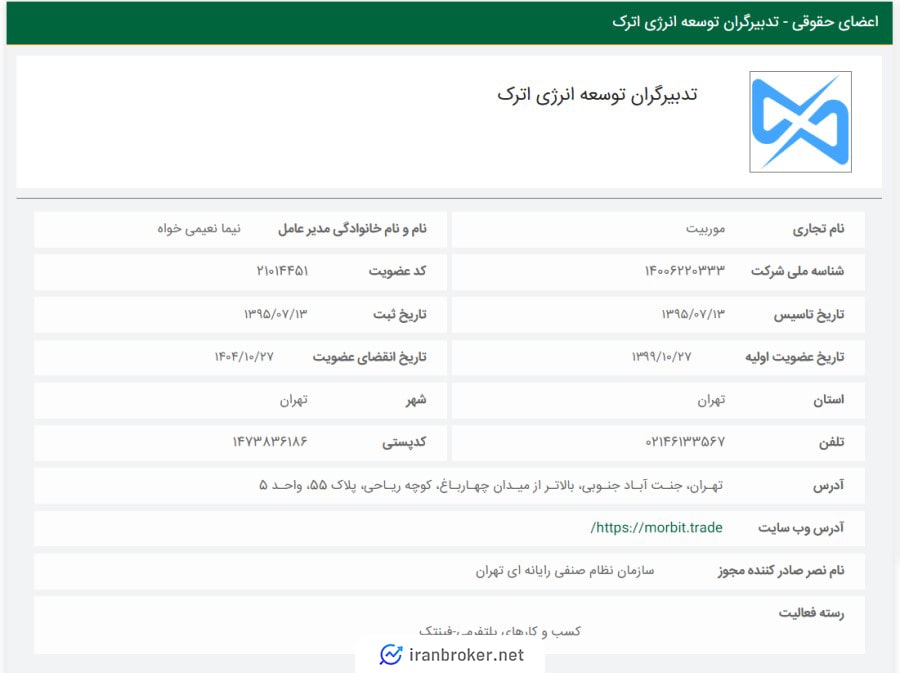Image resolution: width=900 pixels, height=673 pixels.
Task: Select the label شناسه ملی شرکت
Action: pos(797,271)
